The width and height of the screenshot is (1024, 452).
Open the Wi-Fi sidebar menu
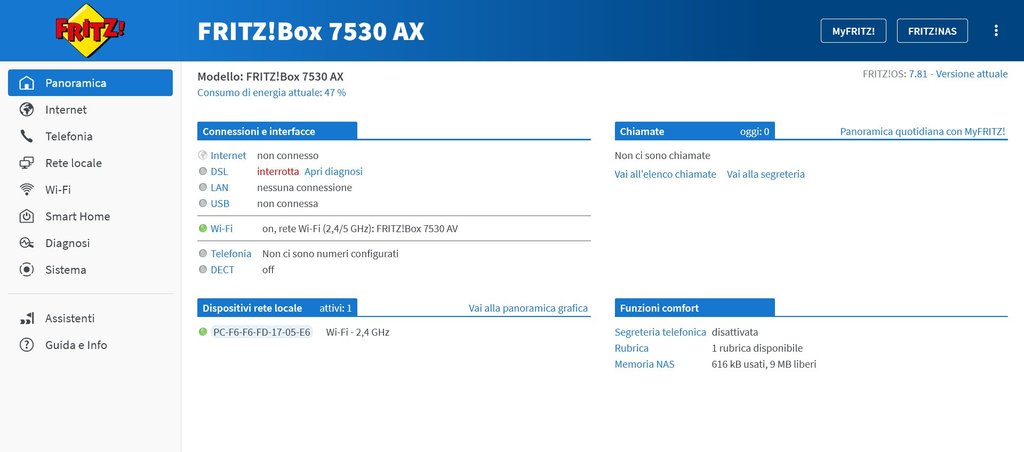pos(90,189)
